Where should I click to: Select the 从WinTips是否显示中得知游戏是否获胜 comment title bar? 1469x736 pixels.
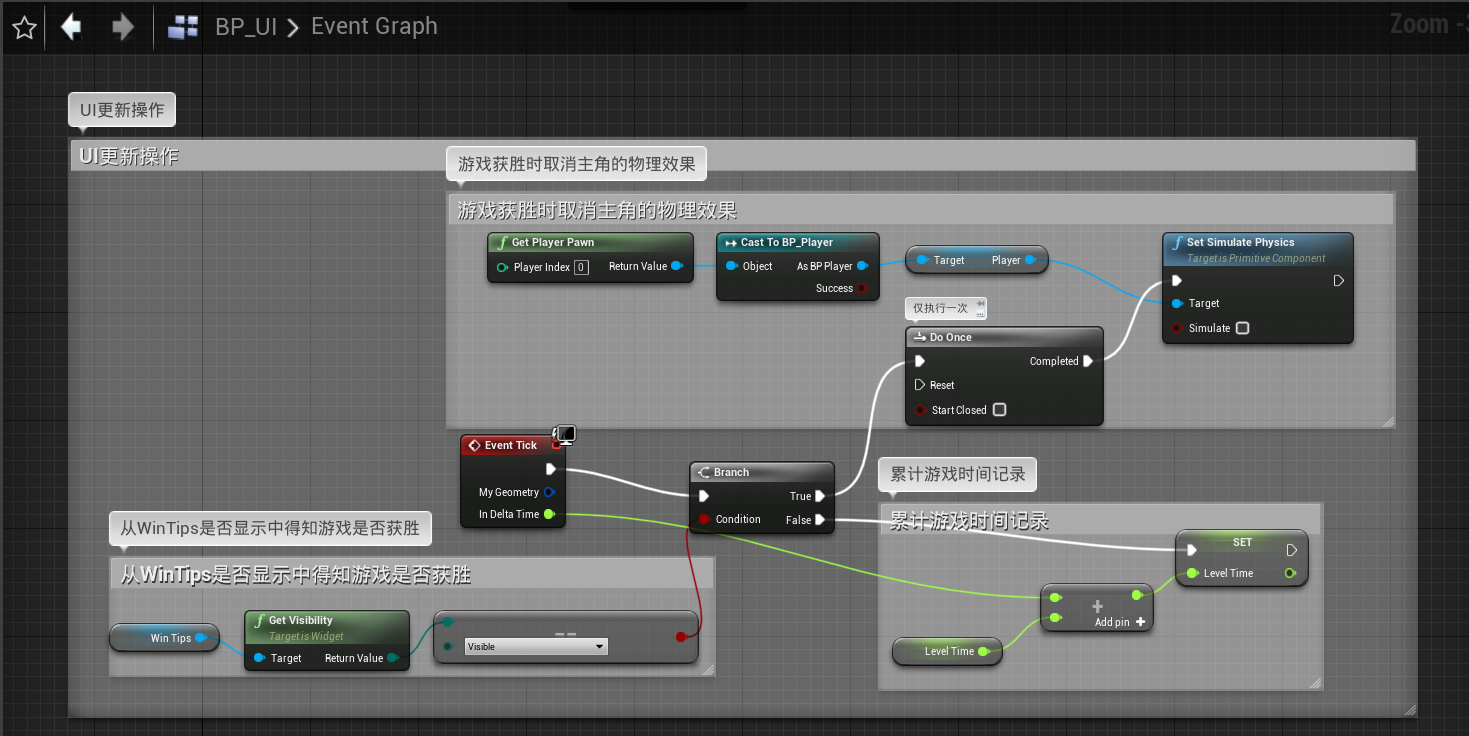[x=411, y=574]
